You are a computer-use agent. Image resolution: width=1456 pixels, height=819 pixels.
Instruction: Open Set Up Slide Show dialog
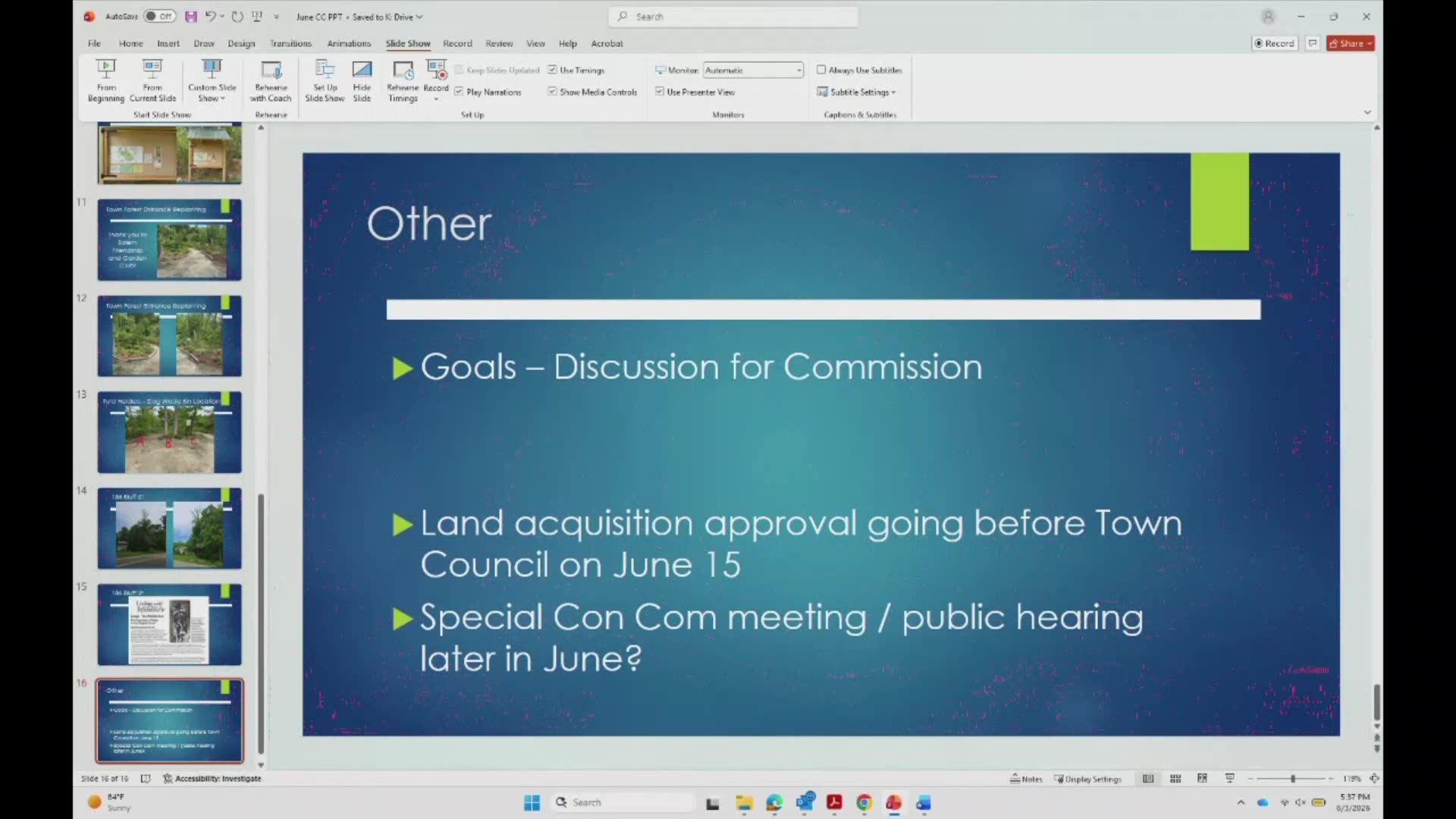[x=325, y=81]
